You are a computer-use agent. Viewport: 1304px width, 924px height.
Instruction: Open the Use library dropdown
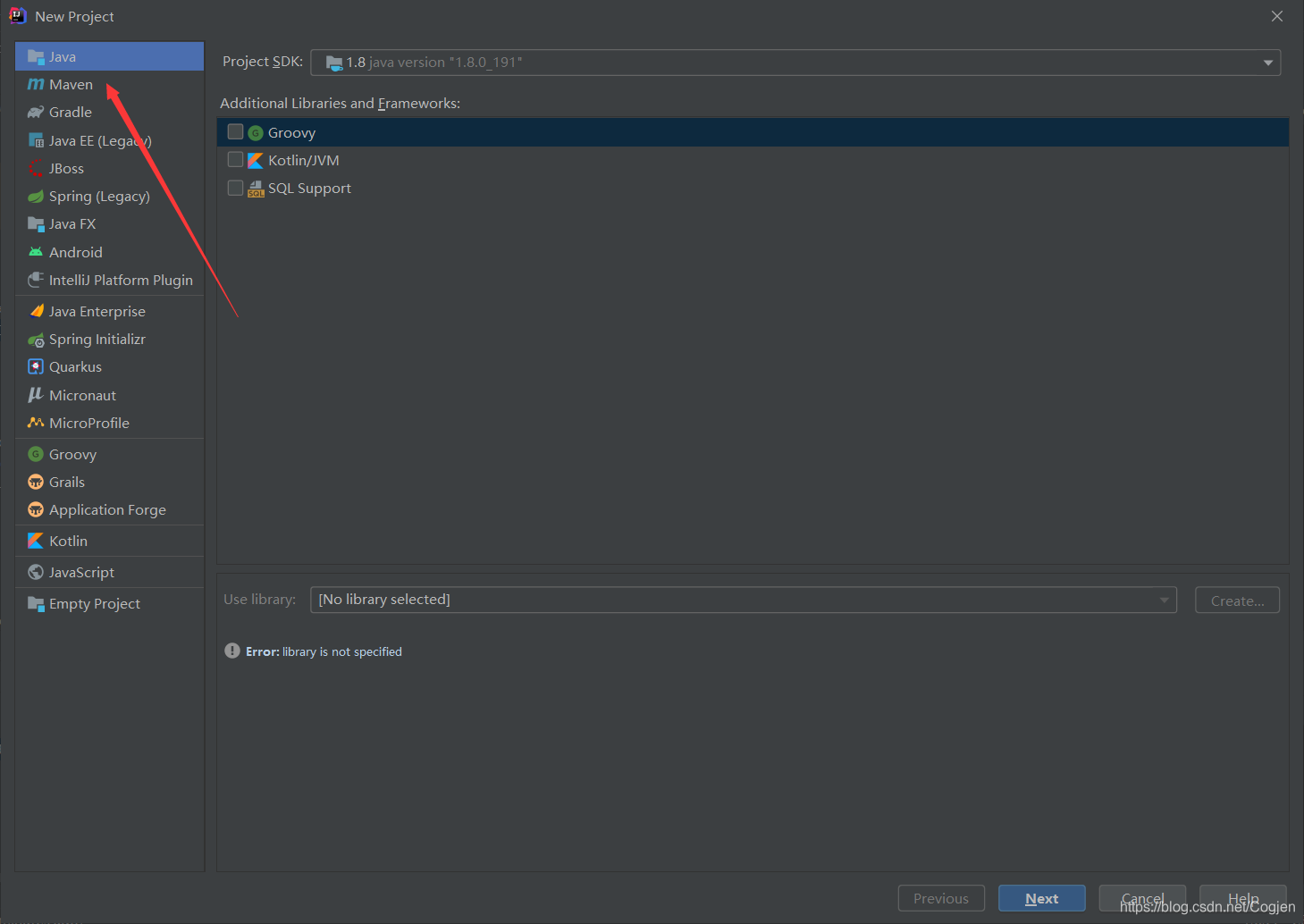tap(744, 600)
